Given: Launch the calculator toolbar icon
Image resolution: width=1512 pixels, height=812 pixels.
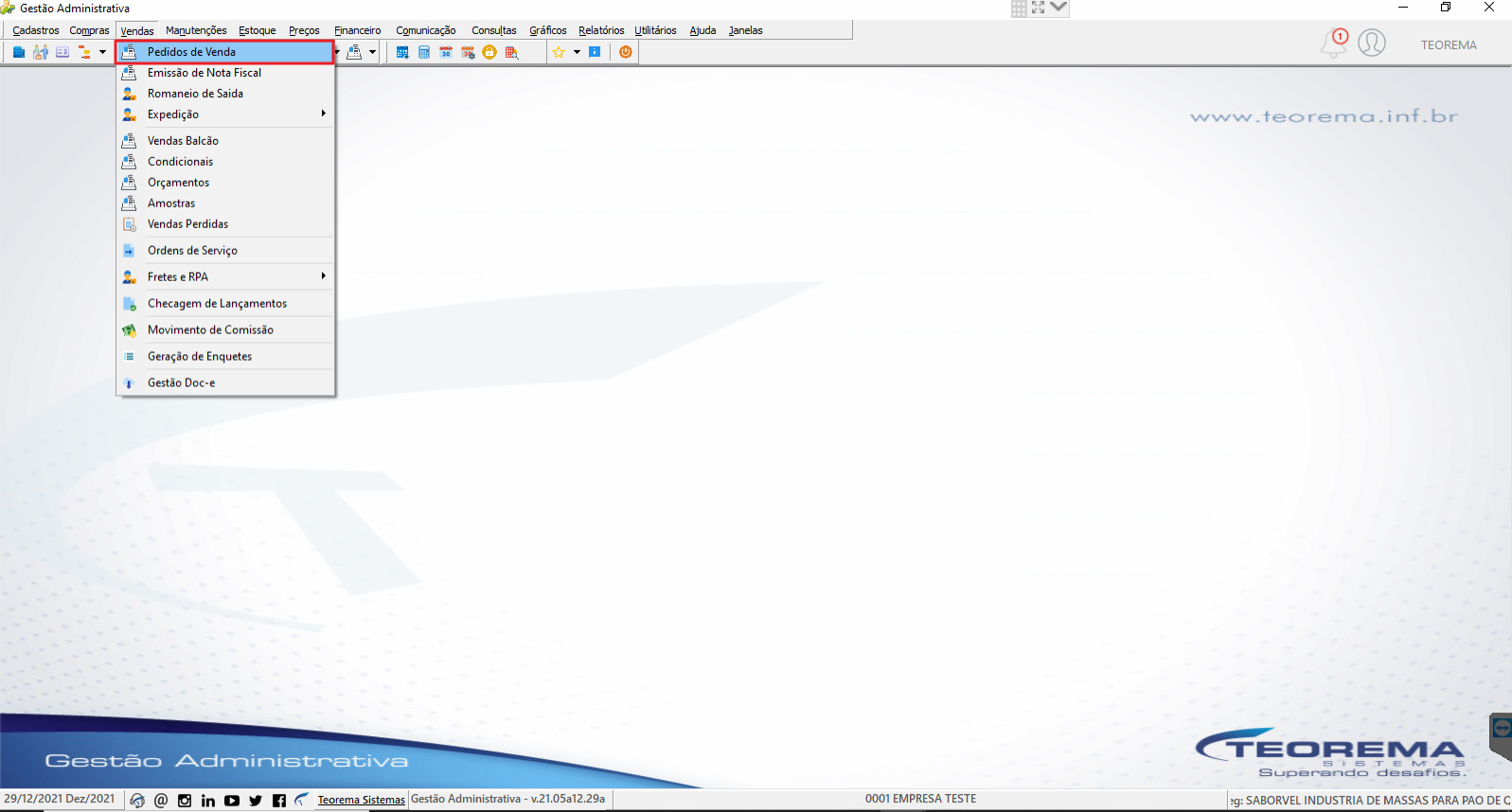Looking at the screenshot, I should pyautogui.click(x=424, y=52).
